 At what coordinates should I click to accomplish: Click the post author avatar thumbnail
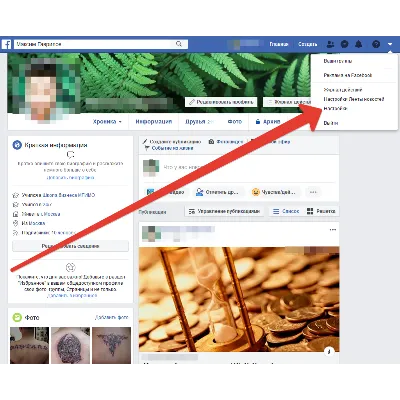[151, 233]
